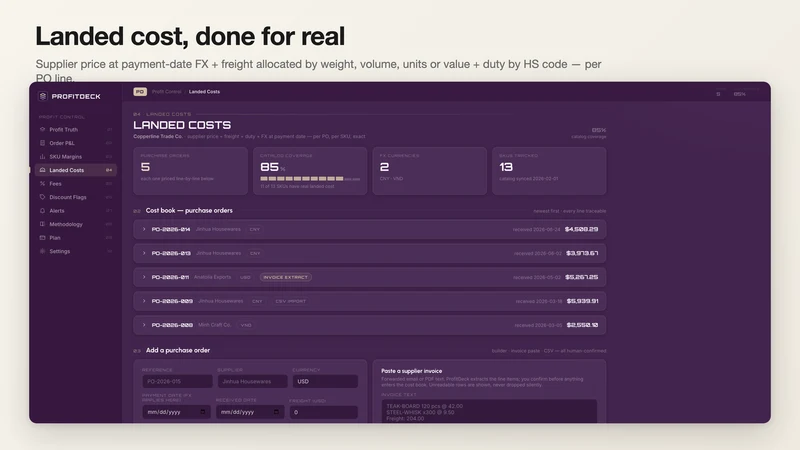The width and height of the screenshot is (800, 450).
Task: Open the Methodology book icon
Action: pos(42,224)
